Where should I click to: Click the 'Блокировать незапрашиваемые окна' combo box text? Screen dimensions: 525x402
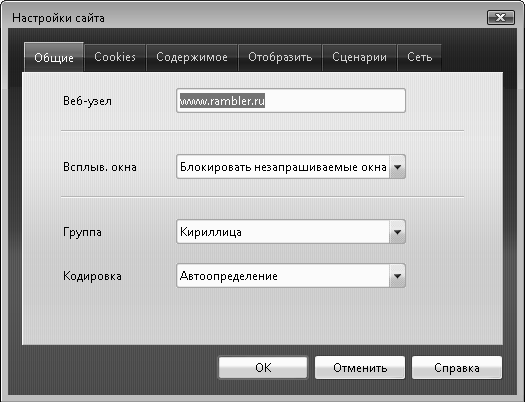coord(283,167)
